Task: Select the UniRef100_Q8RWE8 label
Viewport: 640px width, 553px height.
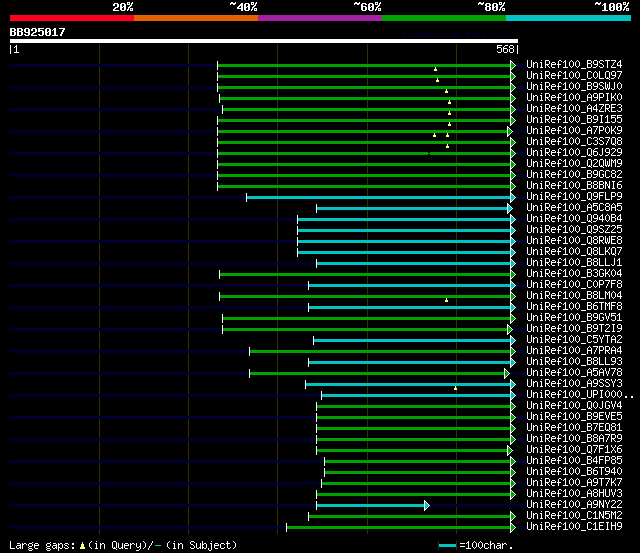Action: pos(574,241)
